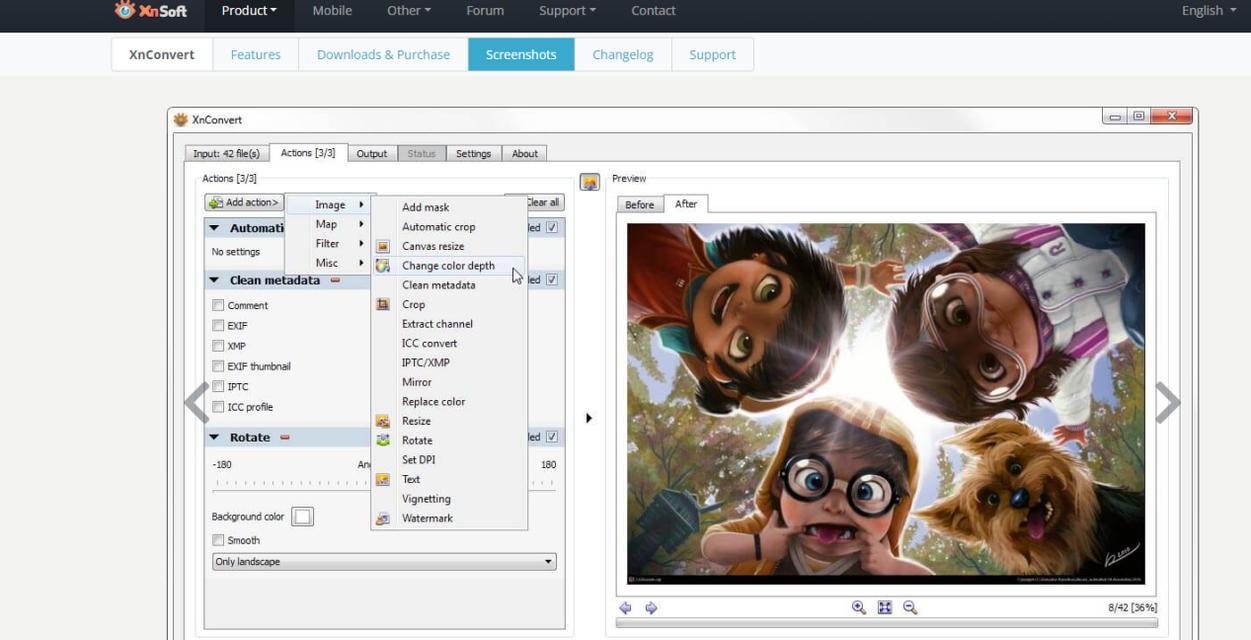This screenshot has height=640, width=1251.
Task: Switch to the Settings tab
Action: [473, 153]
